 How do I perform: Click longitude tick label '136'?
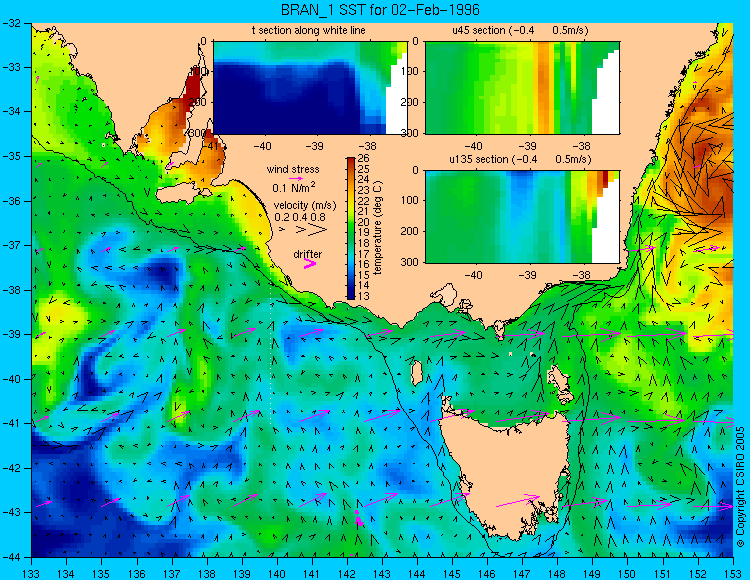tap(136, 573)
